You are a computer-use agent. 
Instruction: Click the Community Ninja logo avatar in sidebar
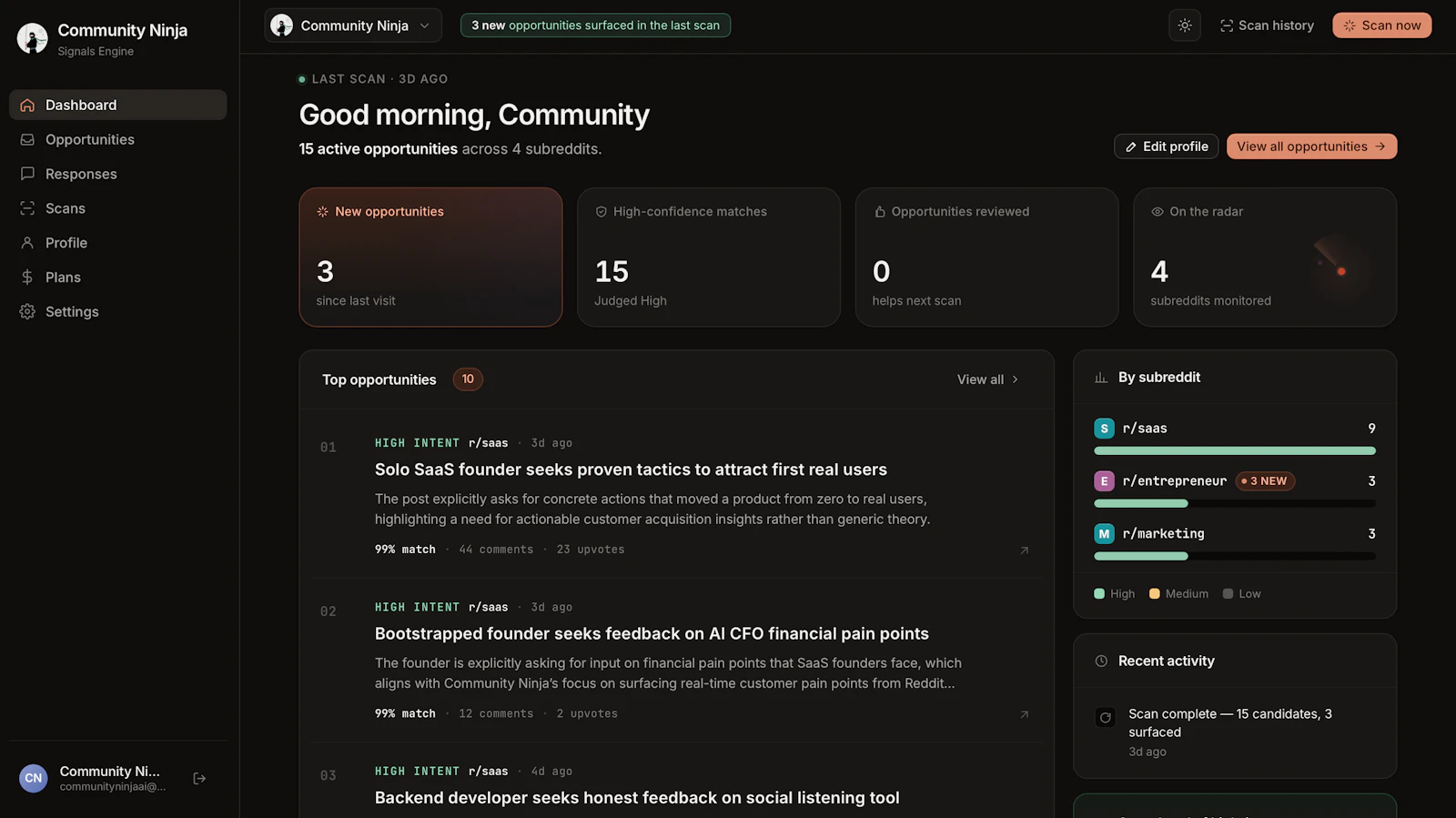pos(33,38)
